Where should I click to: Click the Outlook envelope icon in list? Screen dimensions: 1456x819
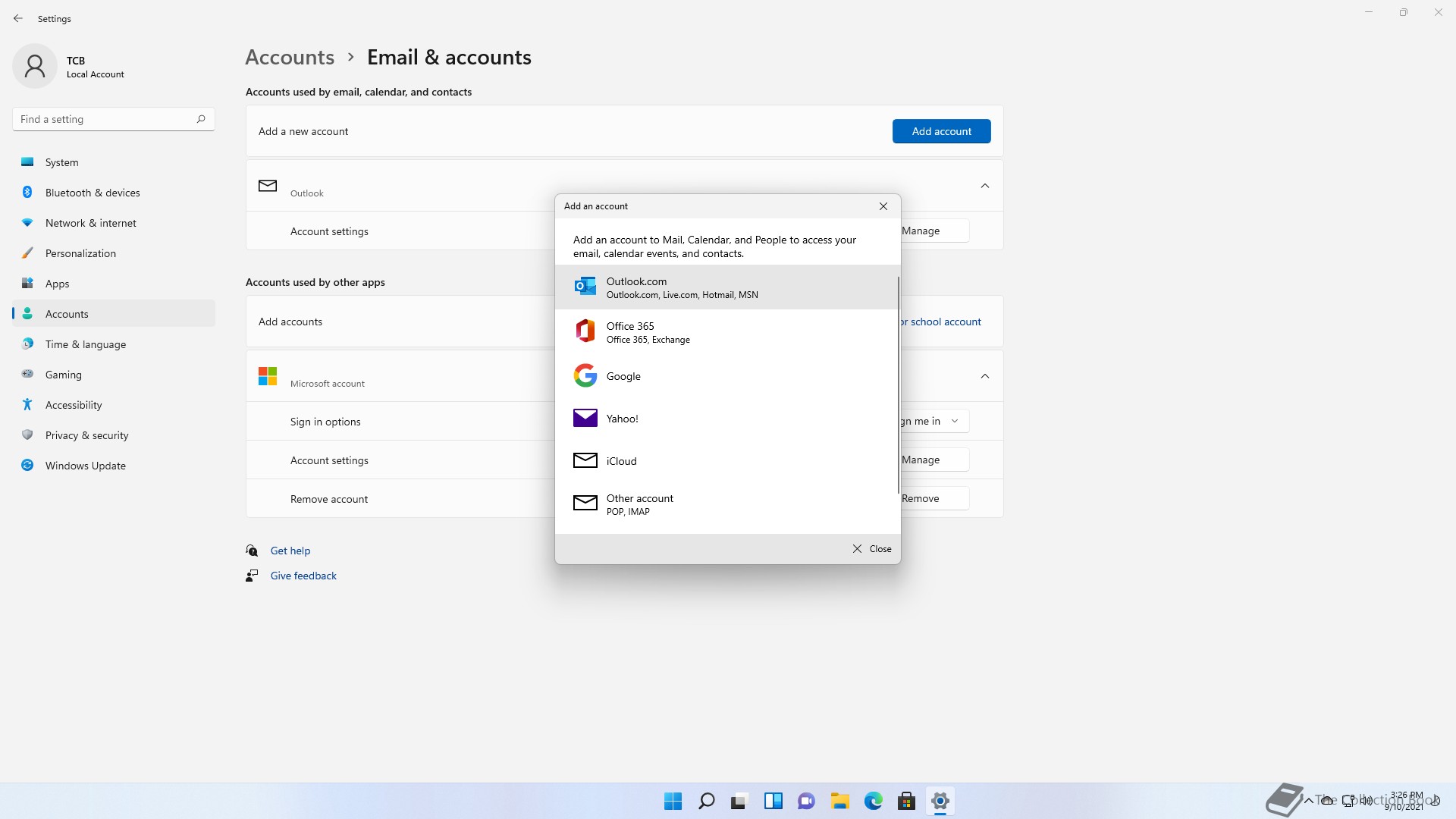click(x=268, y=185)
